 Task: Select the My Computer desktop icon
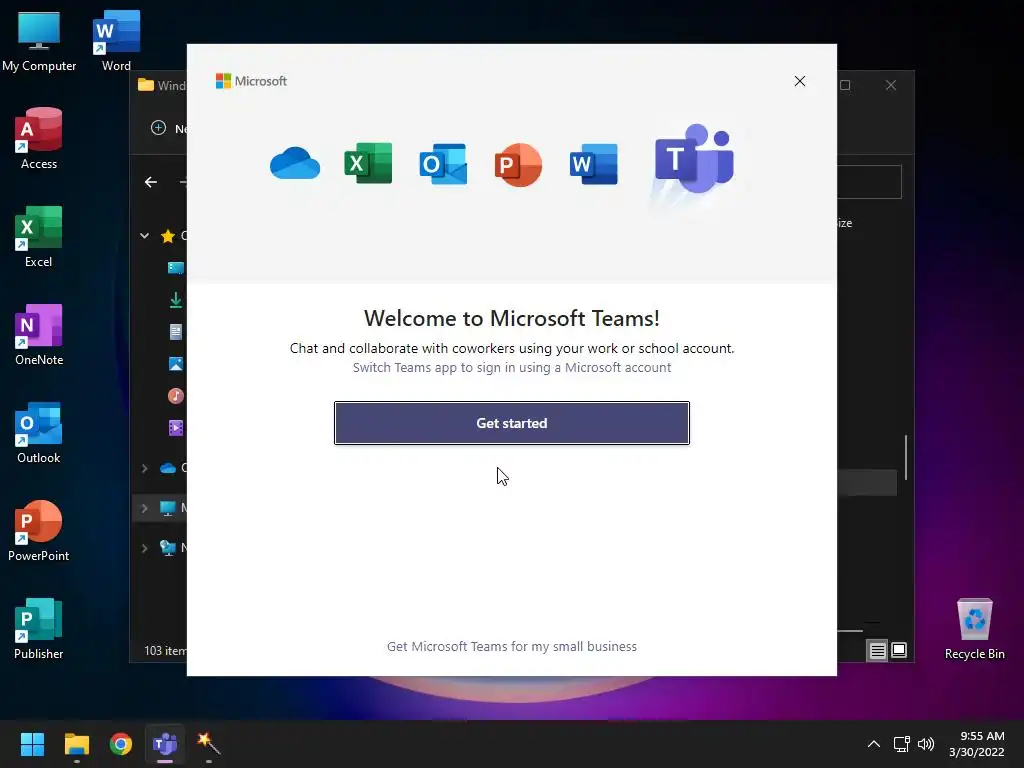(x=39, y=41)
